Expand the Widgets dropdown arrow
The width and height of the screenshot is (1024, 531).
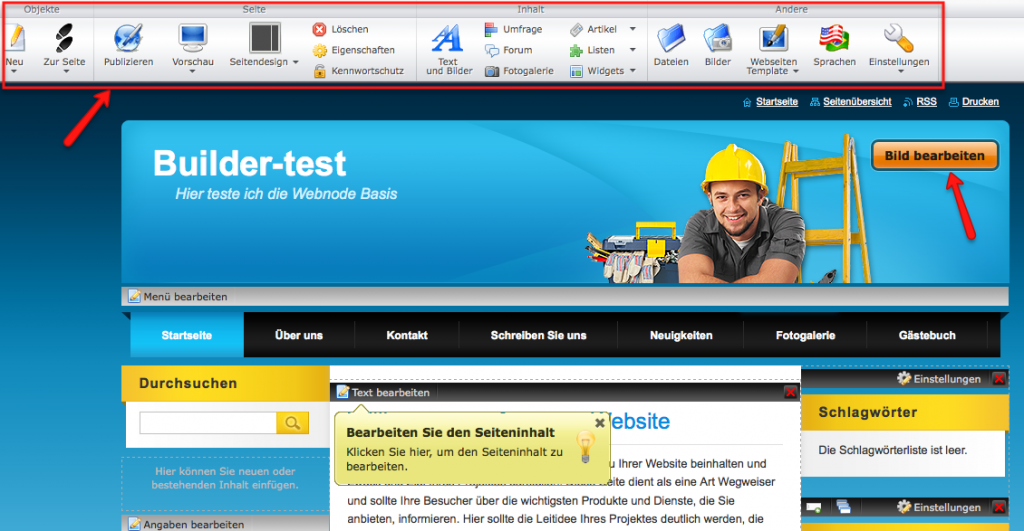[633, 71]
